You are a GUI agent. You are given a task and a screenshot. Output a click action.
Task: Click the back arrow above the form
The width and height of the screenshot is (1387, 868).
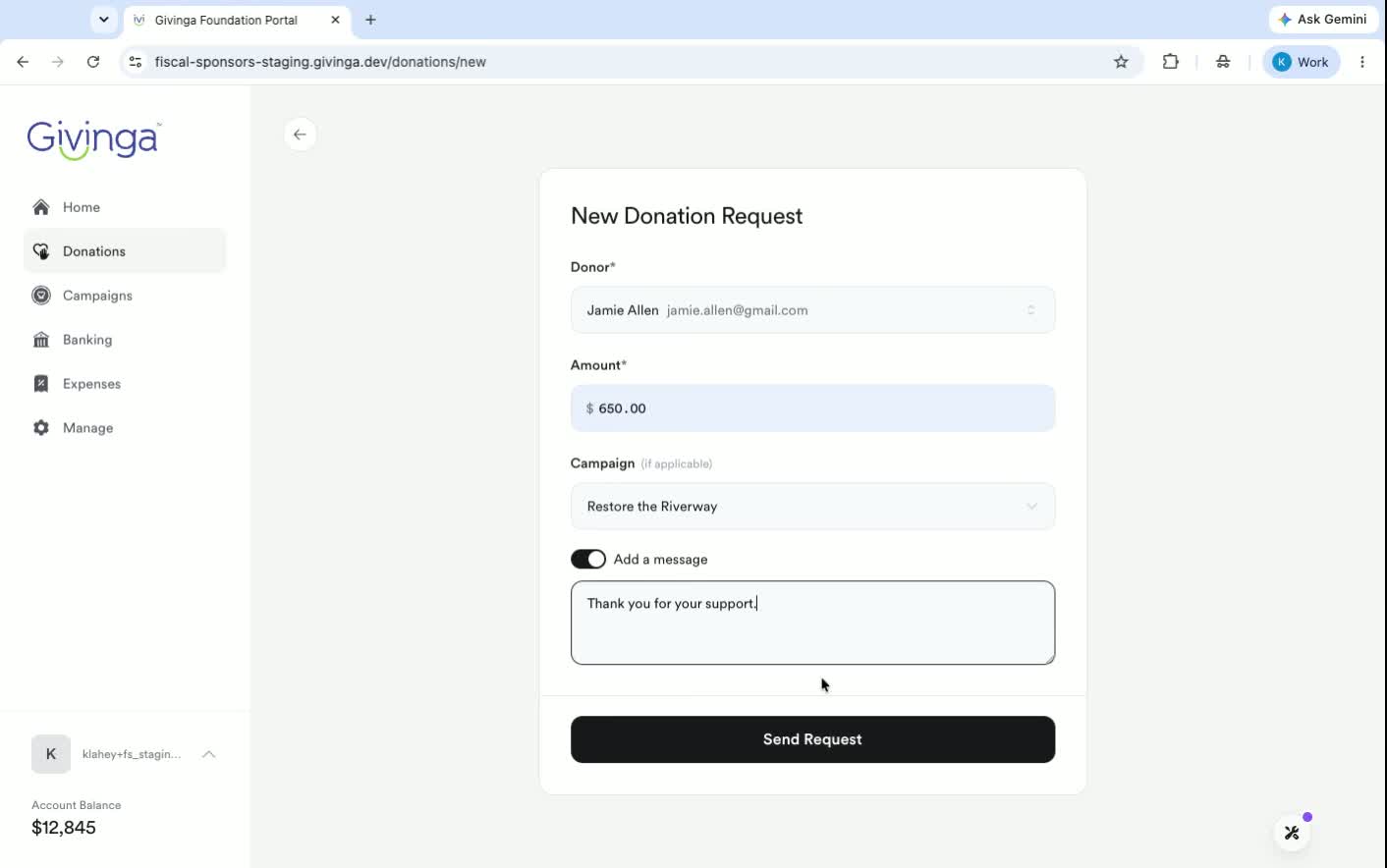(x=301, y=135)
